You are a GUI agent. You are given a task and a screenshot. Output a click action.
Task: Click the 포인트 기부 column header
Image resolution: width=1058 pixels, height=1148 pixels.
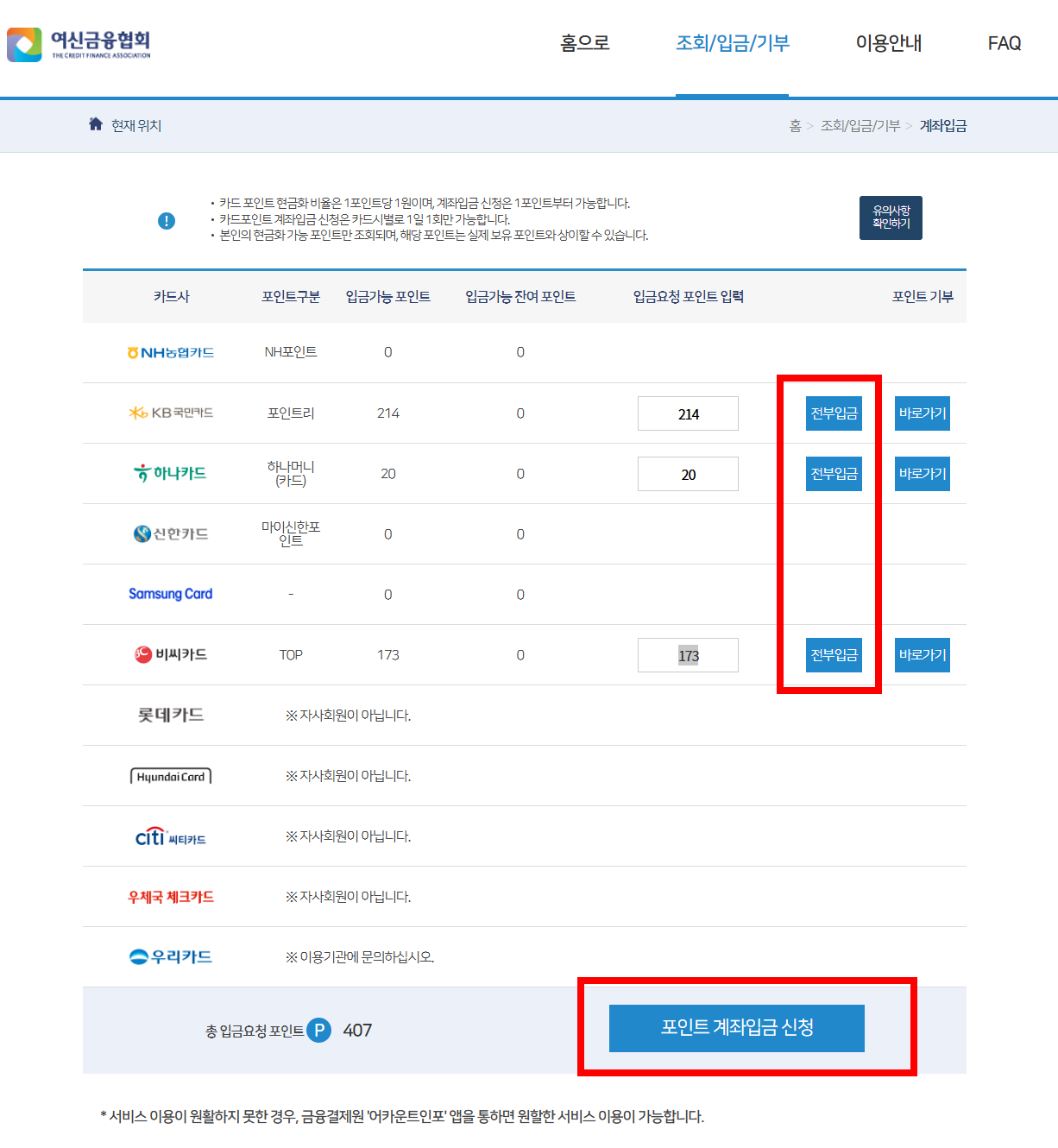pos(923,297)
